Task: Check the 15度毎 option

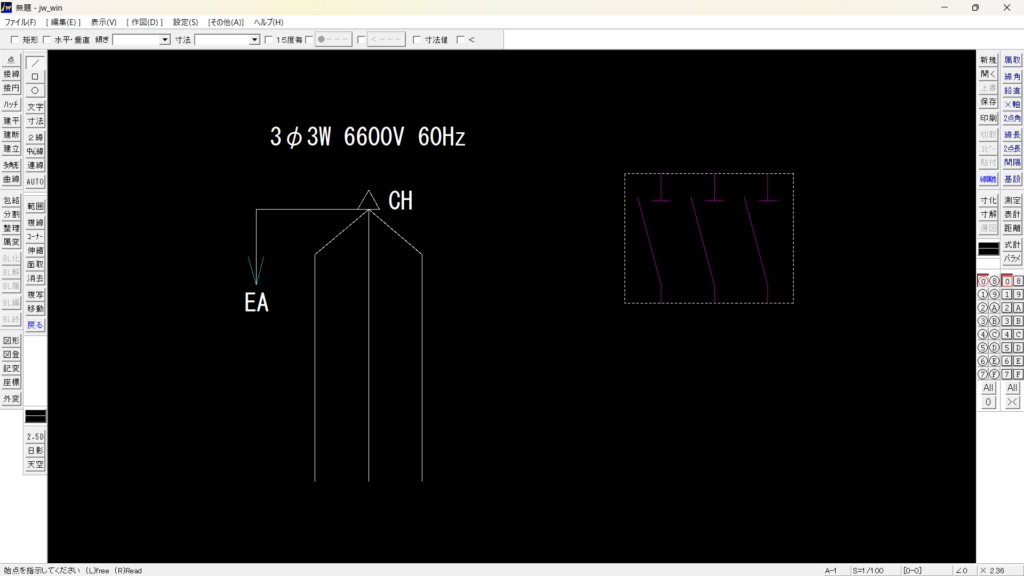Action: coord(268,40)
